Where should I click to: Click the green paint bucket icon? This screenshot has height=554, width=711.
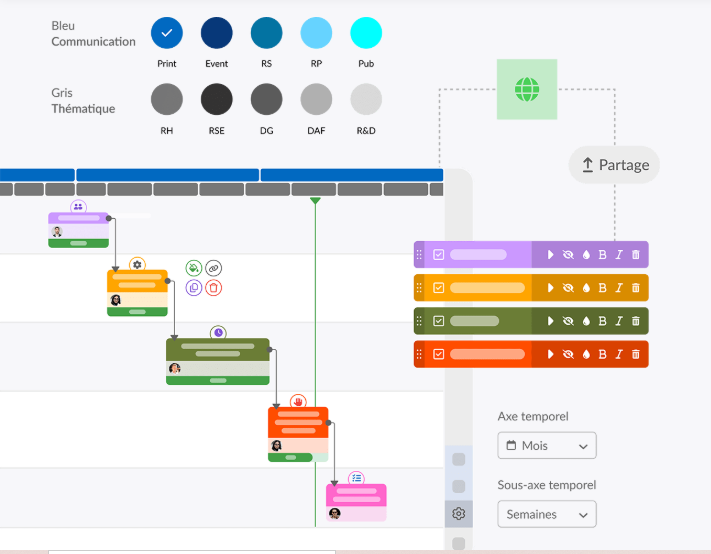[194, 268]
